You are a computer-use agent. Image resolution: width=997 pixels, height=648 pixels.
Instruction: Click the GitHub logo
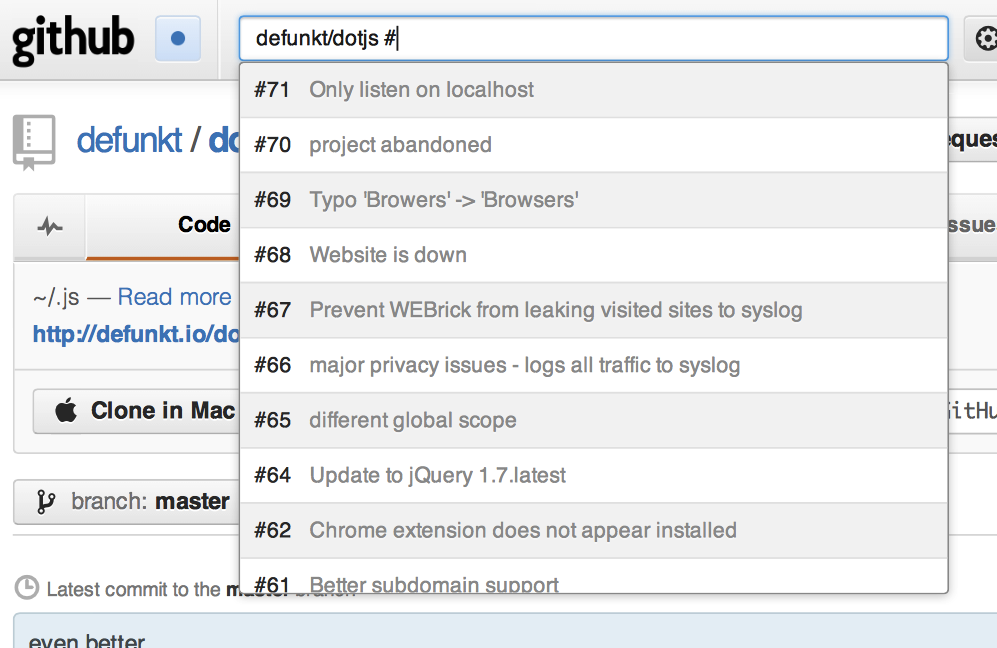pos(72,39)
